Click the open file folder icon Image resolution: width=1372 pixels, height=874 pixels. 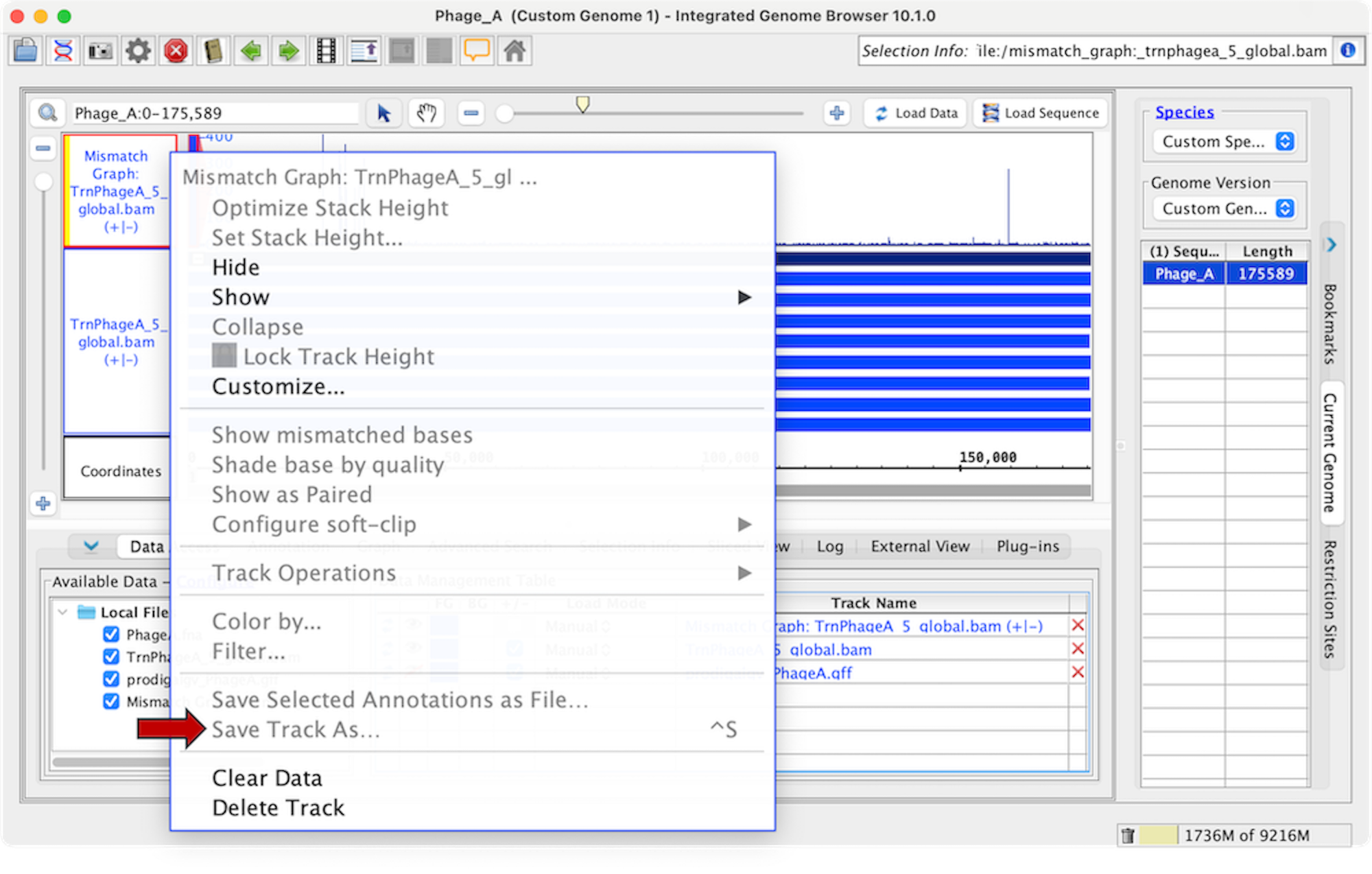coord(25,51)
